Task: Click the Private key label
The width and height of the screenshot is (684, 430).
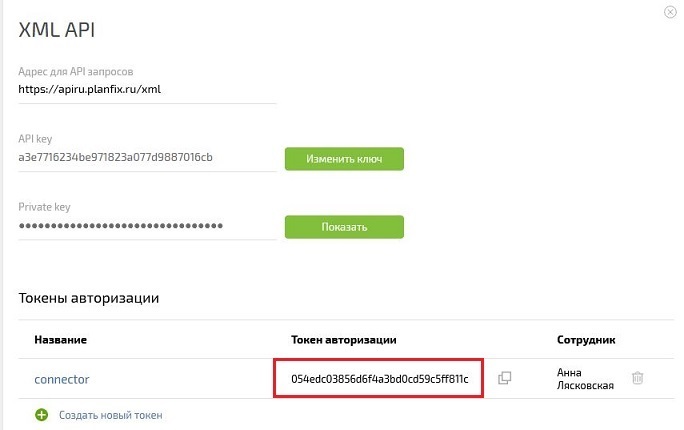Action: click(x=44, y=207)
